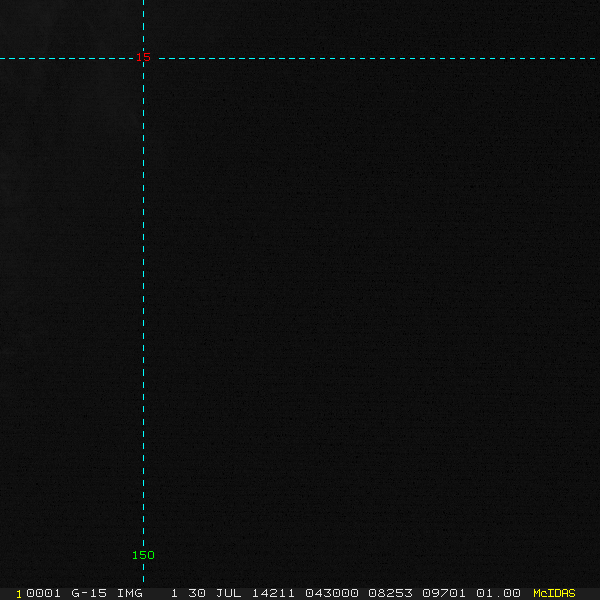Click the JUL month text

[x=228, y=593]
